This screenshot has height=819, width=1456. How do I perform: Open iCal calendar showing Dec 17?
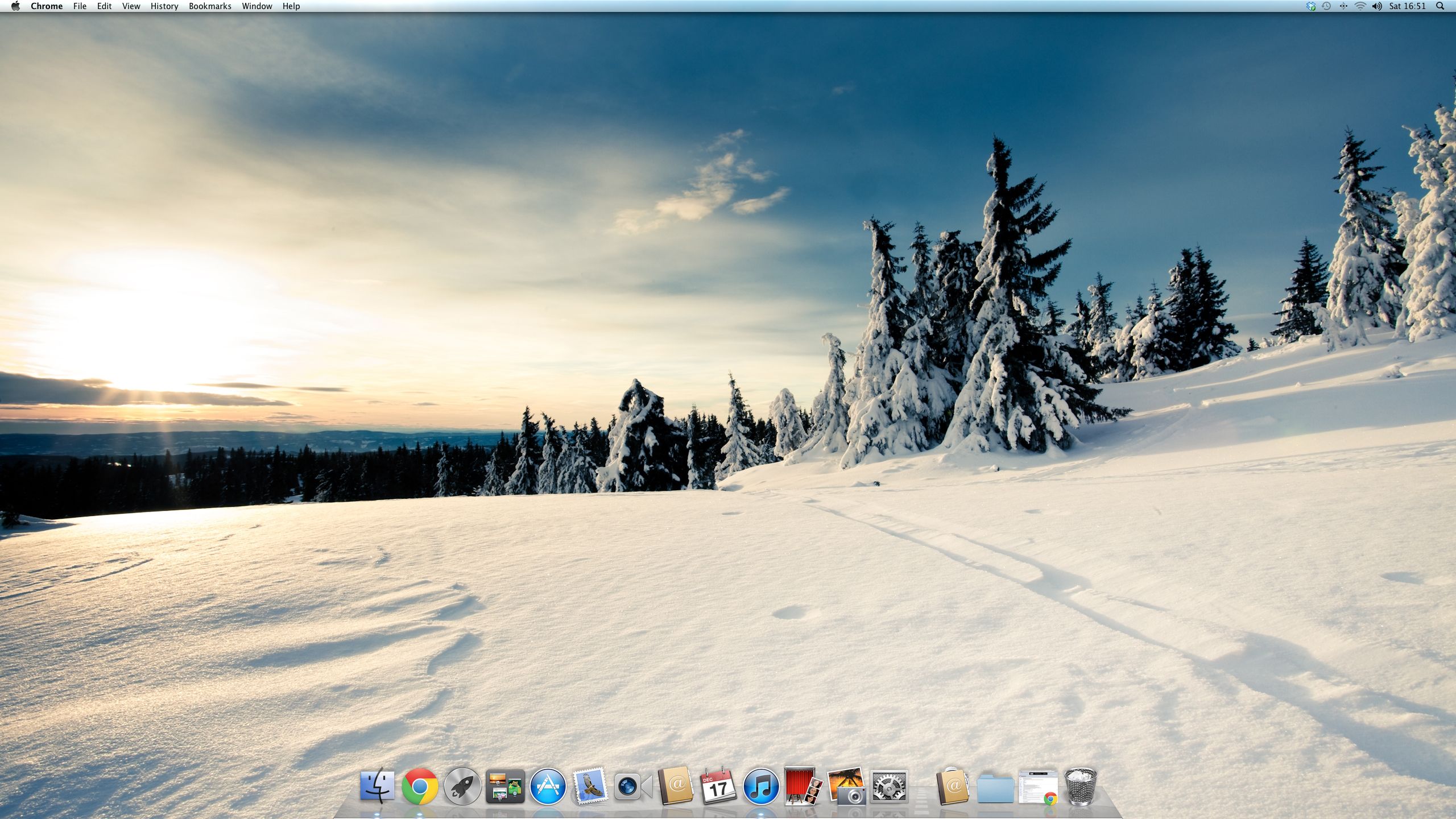[x=718, y=787]
